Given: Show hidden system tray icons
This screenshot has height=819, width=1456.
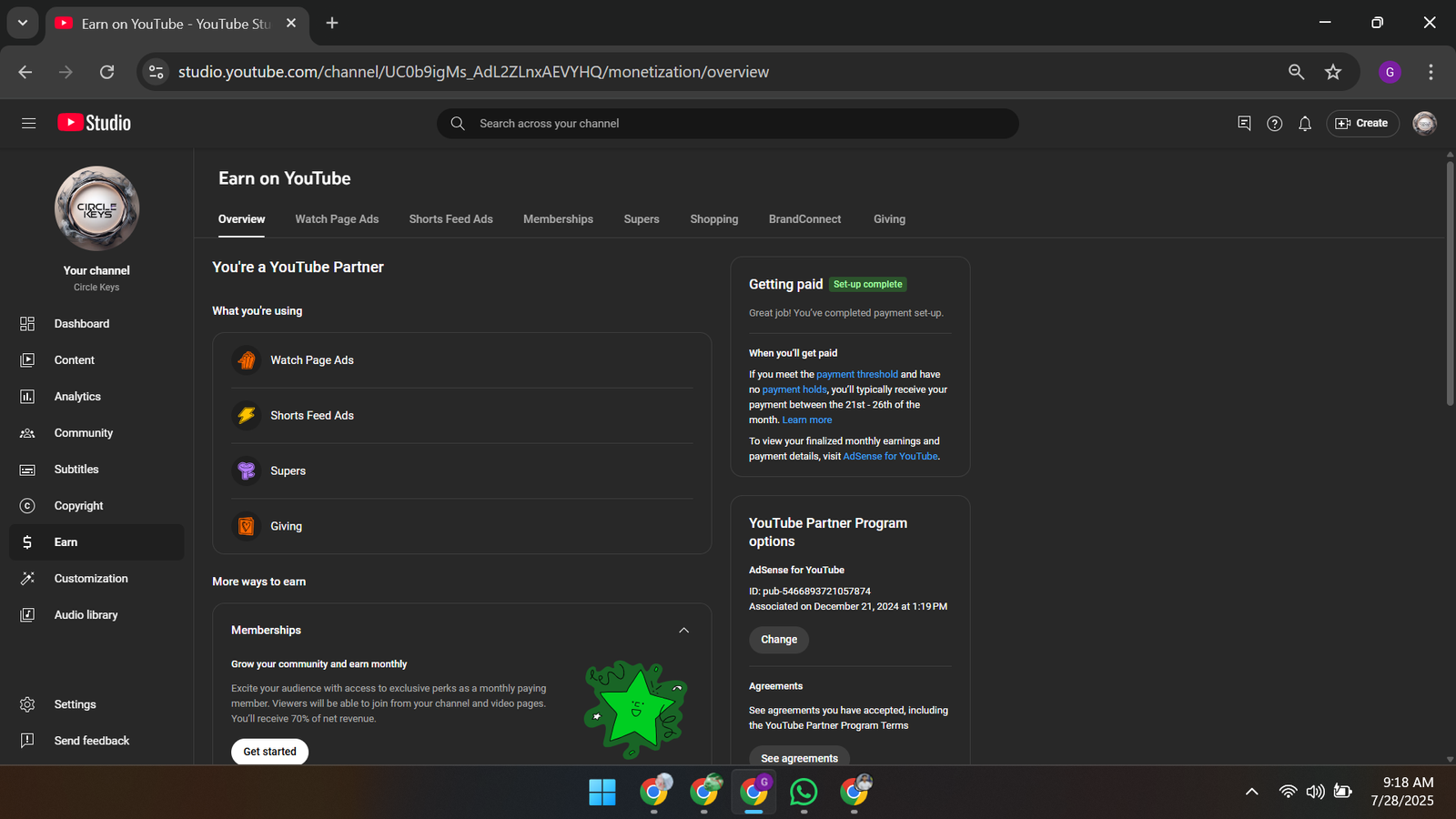Looking at the screenshot, I should 1252,792.
